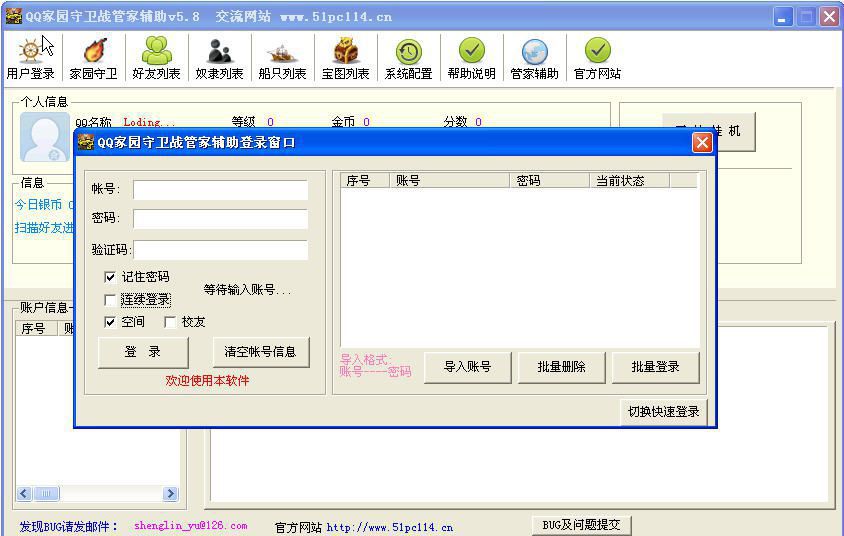Click the 欢迎使用本软件 red text
This screenshot has height=536, width=844.
[207, 381]
